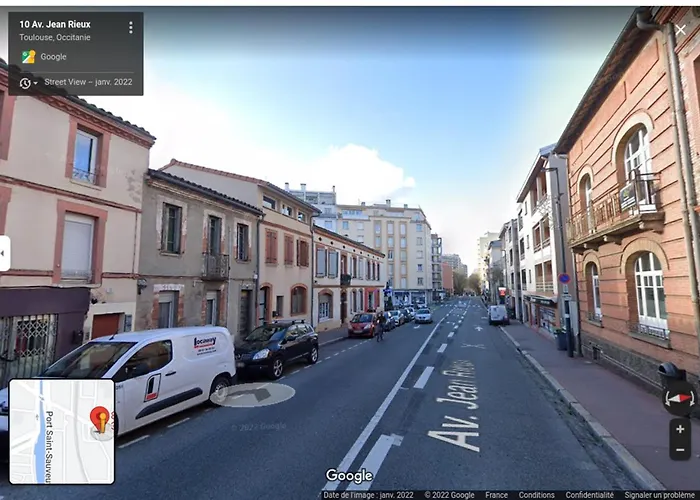Zoom in with the plus button
Image resolution: width=700 pixels, height=500 pixels.
[x=680, y=429]
